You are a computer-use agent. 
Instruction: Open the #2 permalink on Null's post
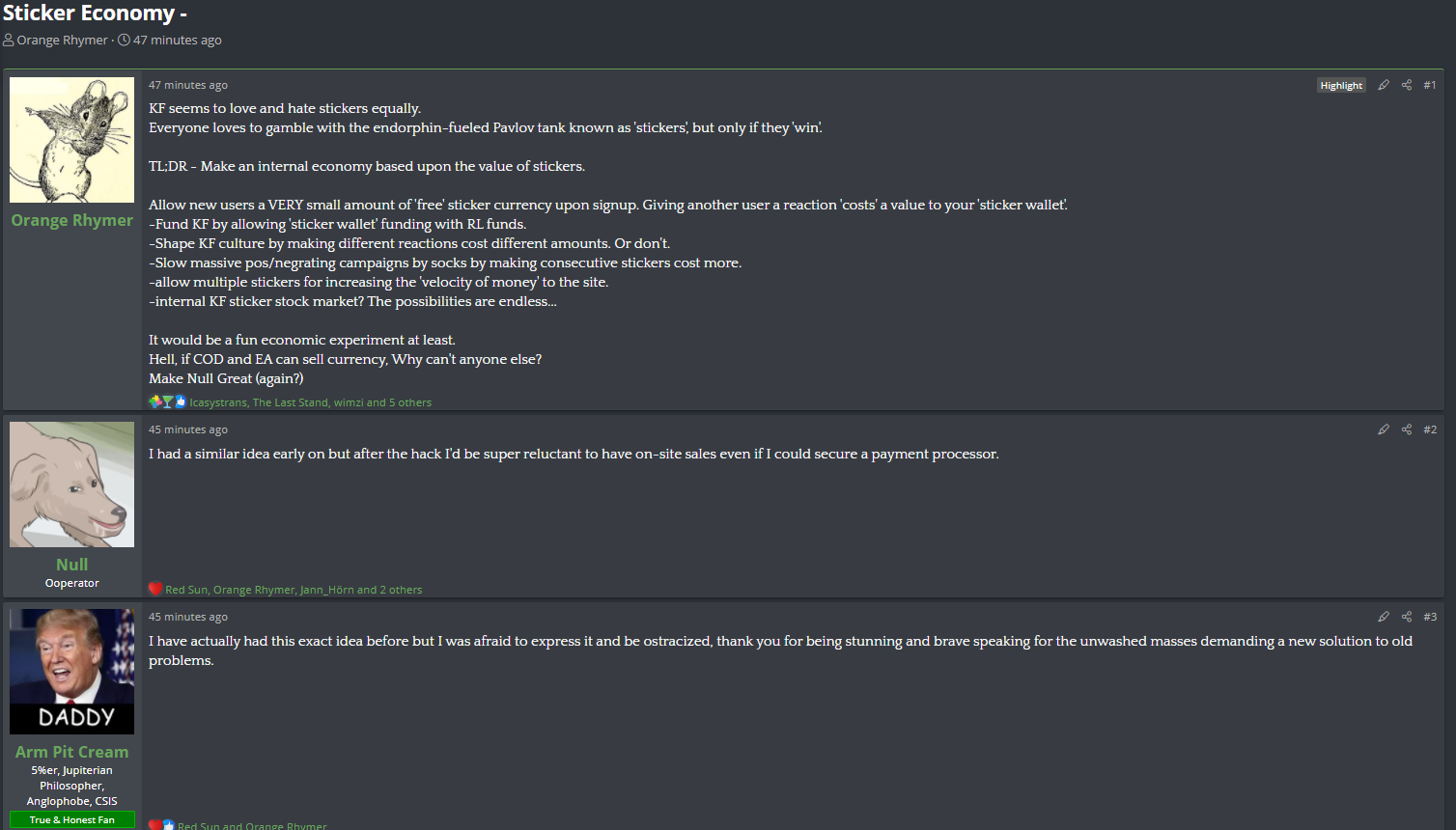1430,429
